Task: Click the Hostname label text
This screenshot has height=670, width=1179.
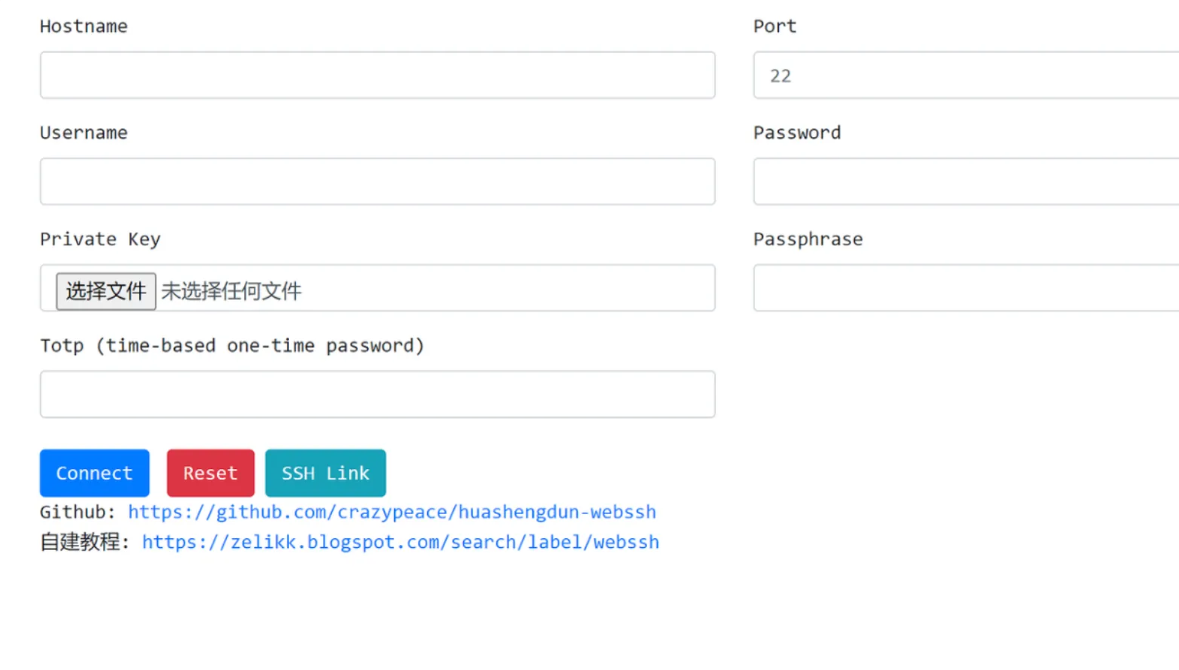Action: [x=84, y=26]
